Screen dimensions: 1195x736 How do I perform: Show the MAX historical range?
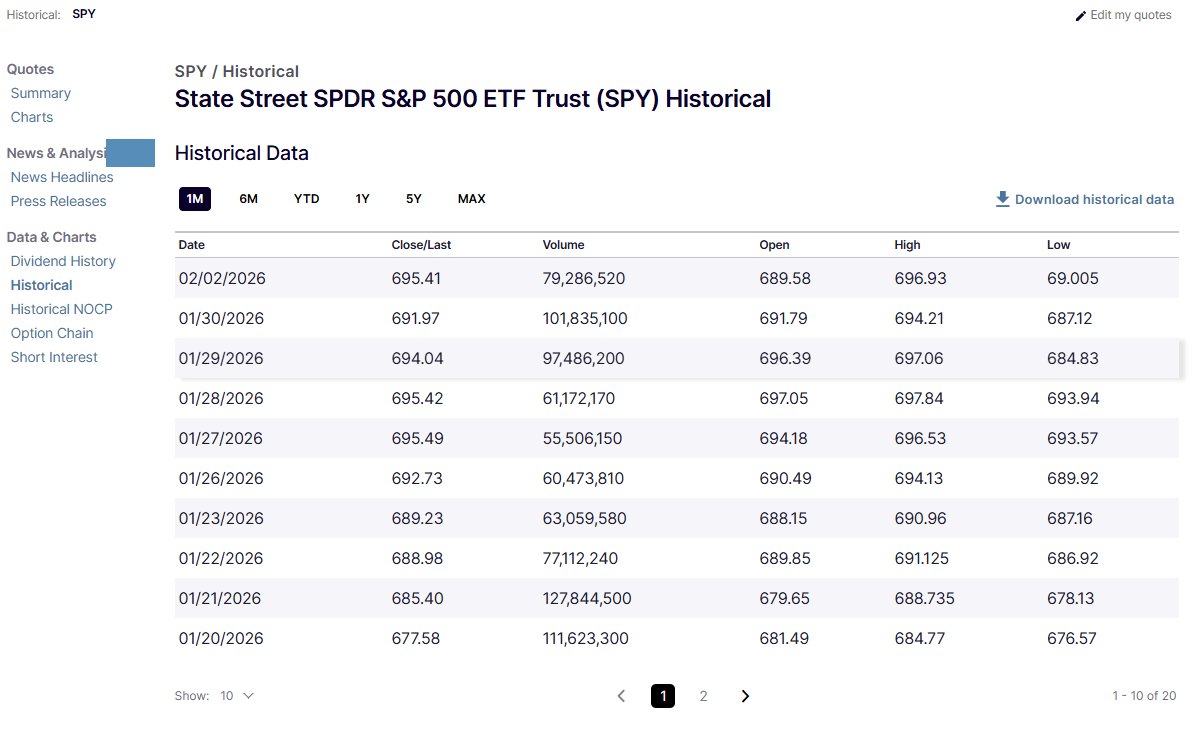(x=472, y=199)
